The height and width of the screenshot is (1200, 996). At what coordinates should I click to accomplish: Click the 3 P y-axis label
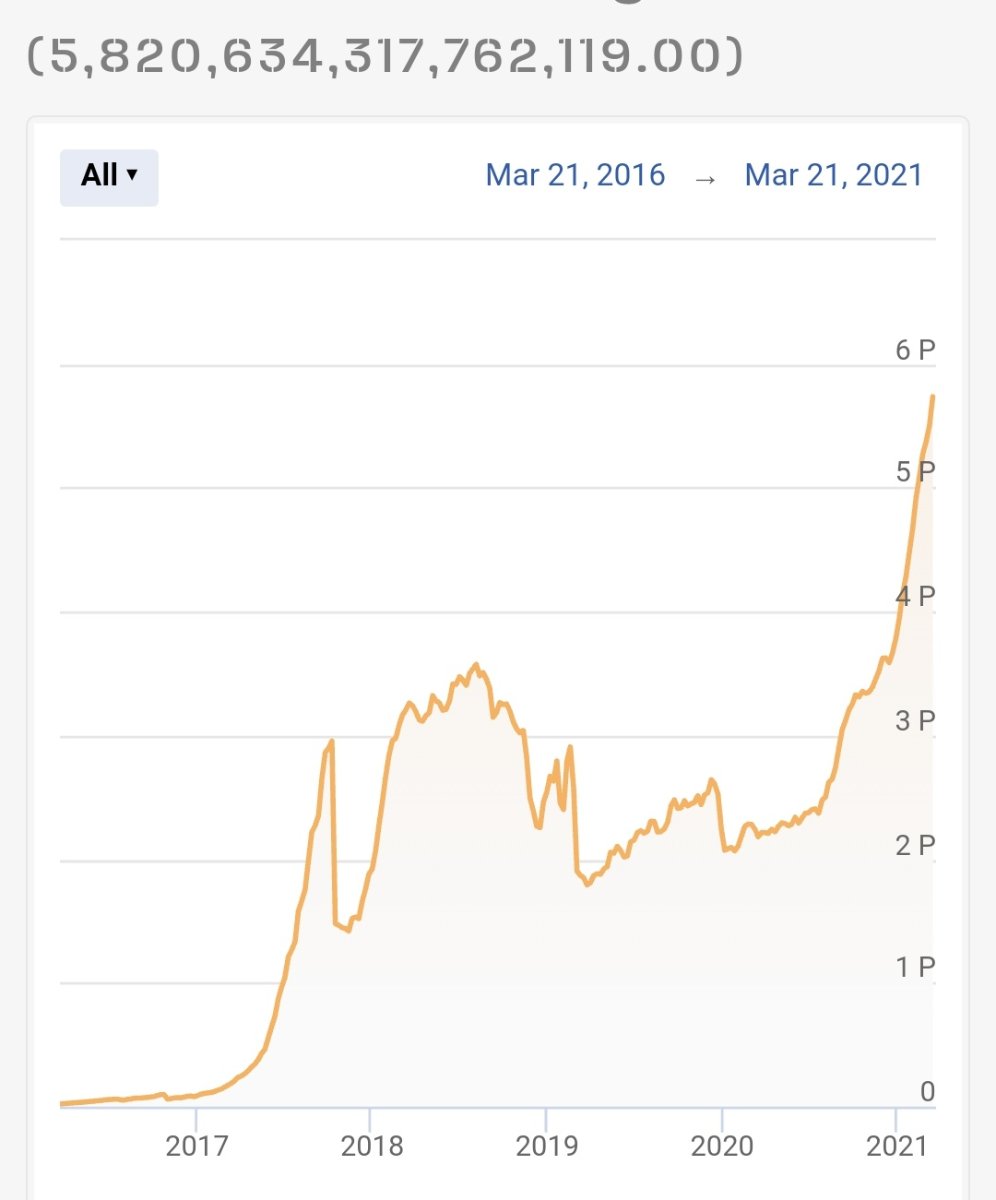coord(914,721)
